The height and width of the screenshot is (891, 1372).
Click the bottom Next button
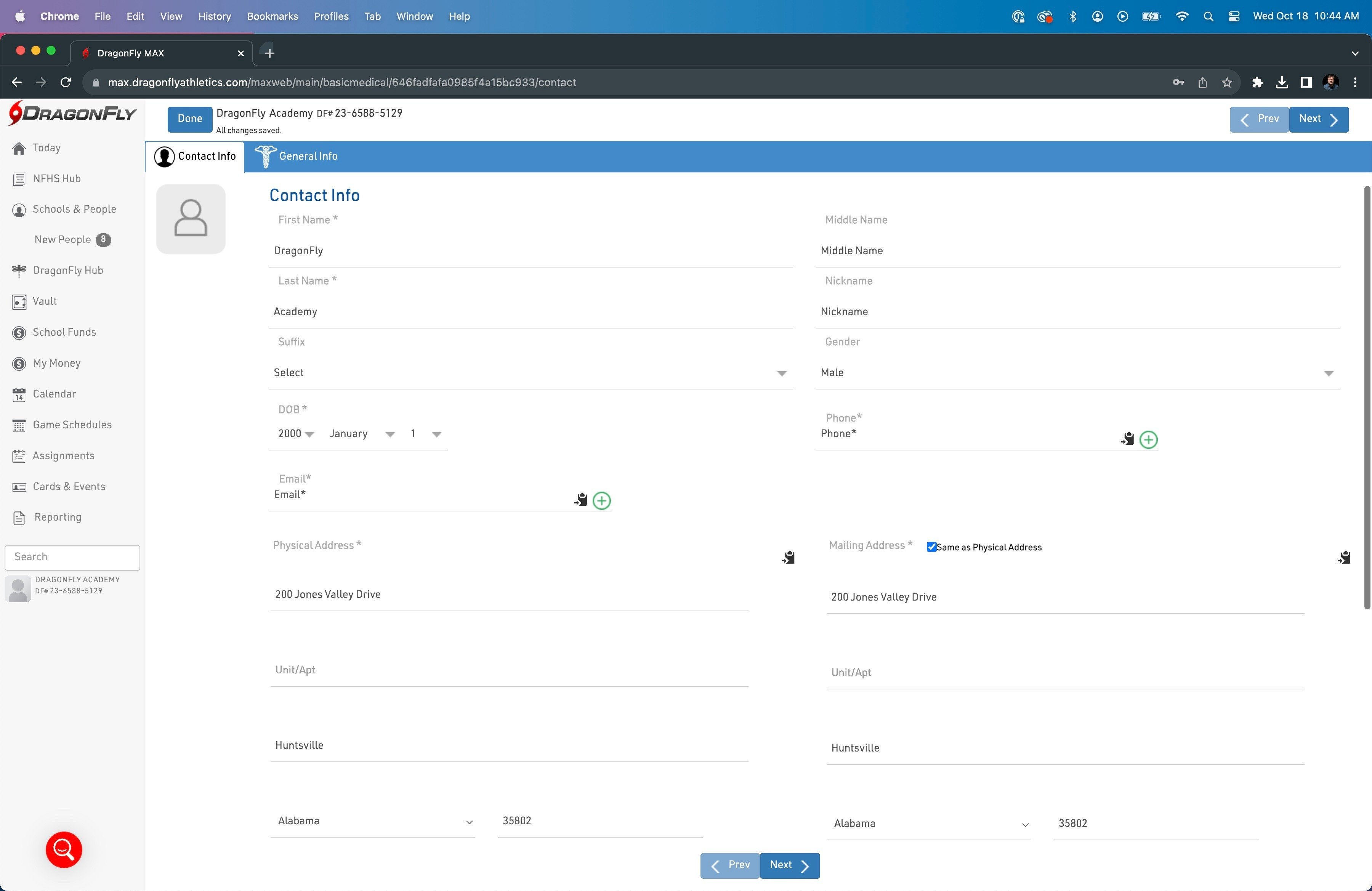point(789,865)
